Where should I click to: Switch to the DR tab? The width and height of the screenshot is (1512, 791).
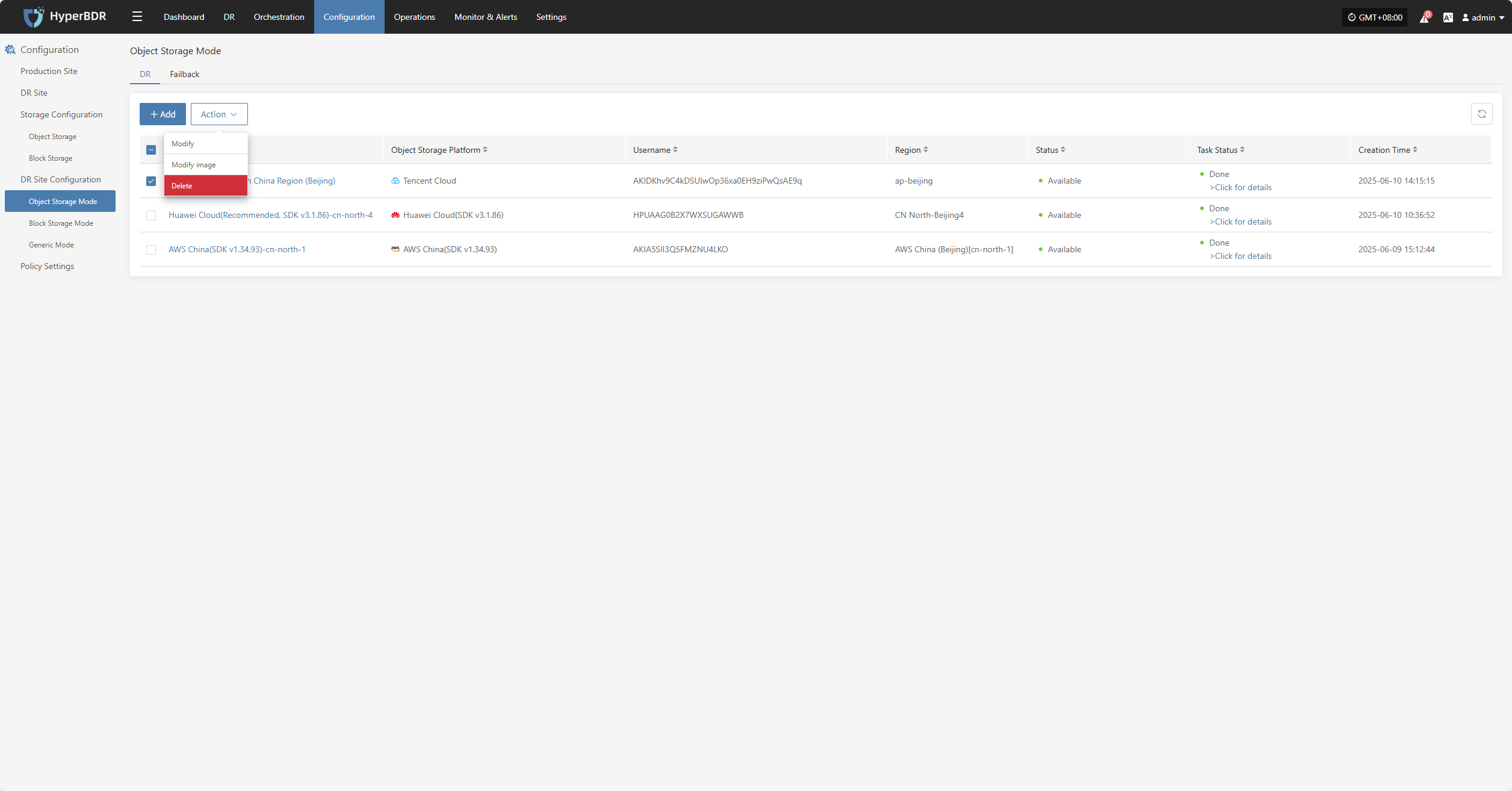click(145, 74)
